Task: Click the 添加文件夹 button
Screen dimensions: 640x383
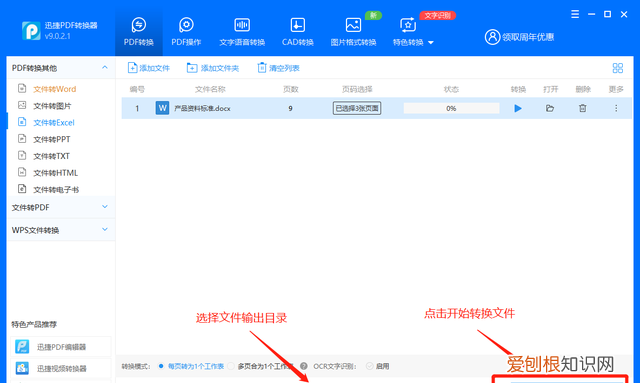Action: coord(213,68)
